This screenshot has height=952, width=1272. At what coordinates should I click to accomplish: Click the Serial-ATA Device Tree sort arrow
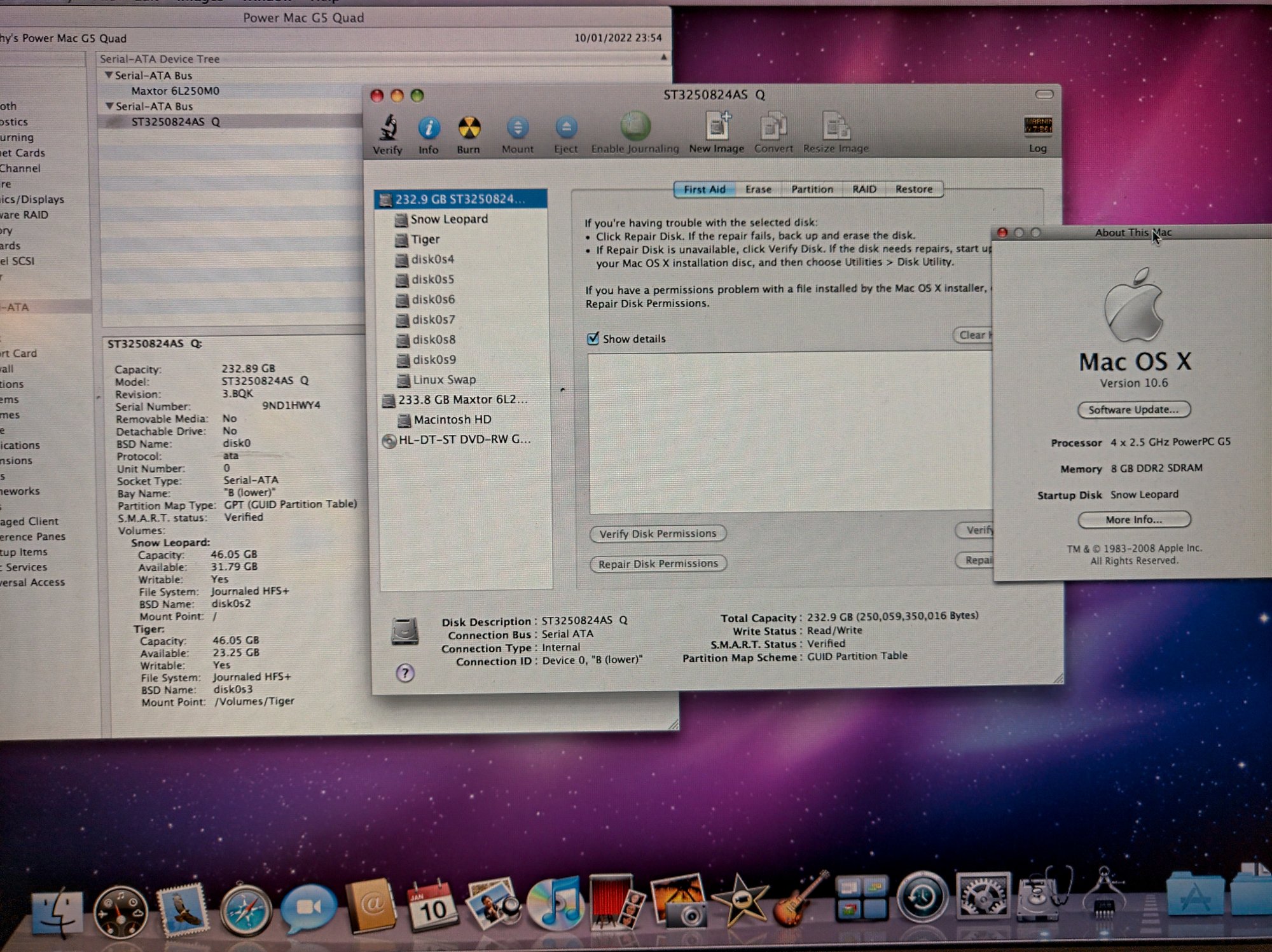[663, 58]
